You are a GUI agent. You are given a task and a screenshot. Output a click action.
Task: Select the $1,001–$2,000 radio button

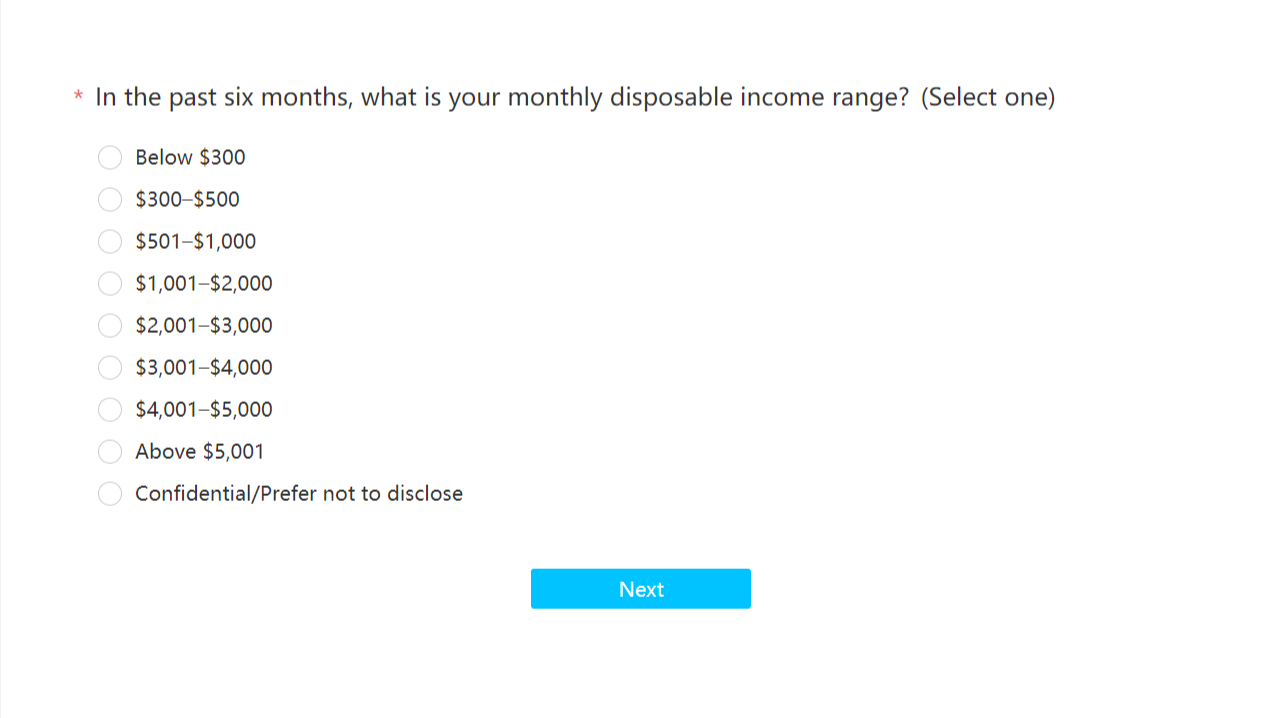(110, 284)
